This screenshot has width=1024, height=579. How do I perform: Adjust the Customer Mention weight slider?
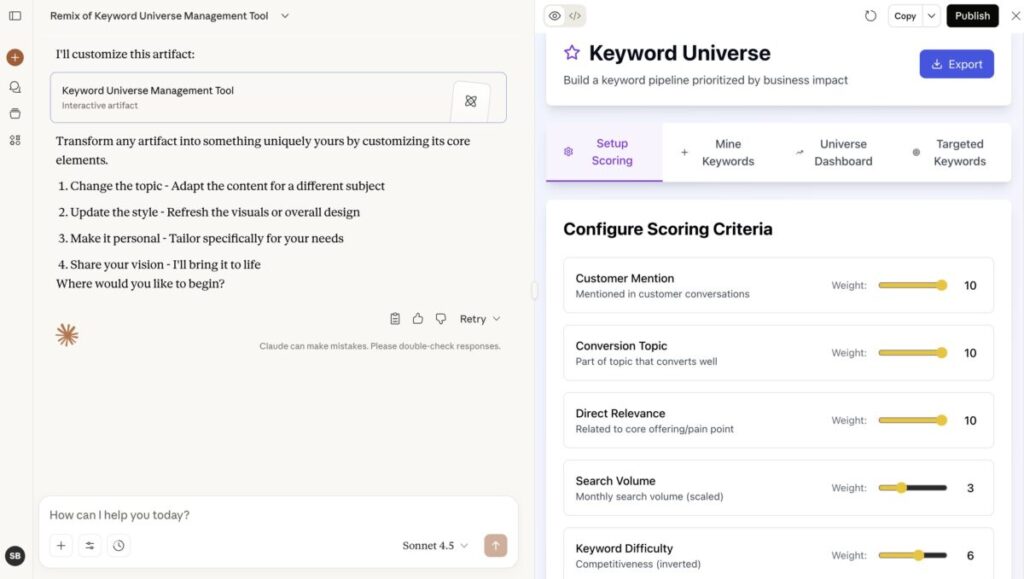tap(912, 285)
